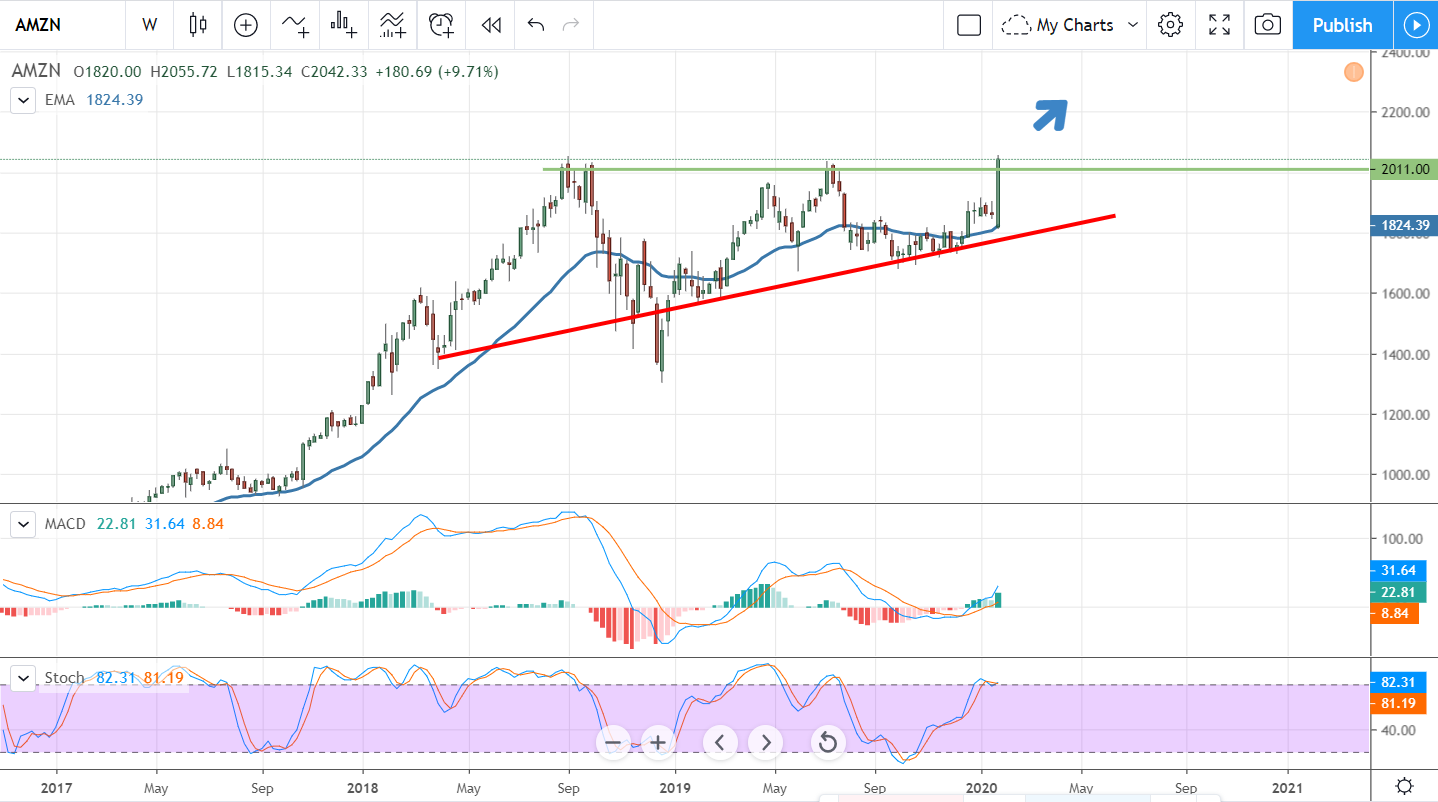The height and width of the screenshot is (802, 1438).
Task: Click the EMA label in the legend
Action: (59, 100)
